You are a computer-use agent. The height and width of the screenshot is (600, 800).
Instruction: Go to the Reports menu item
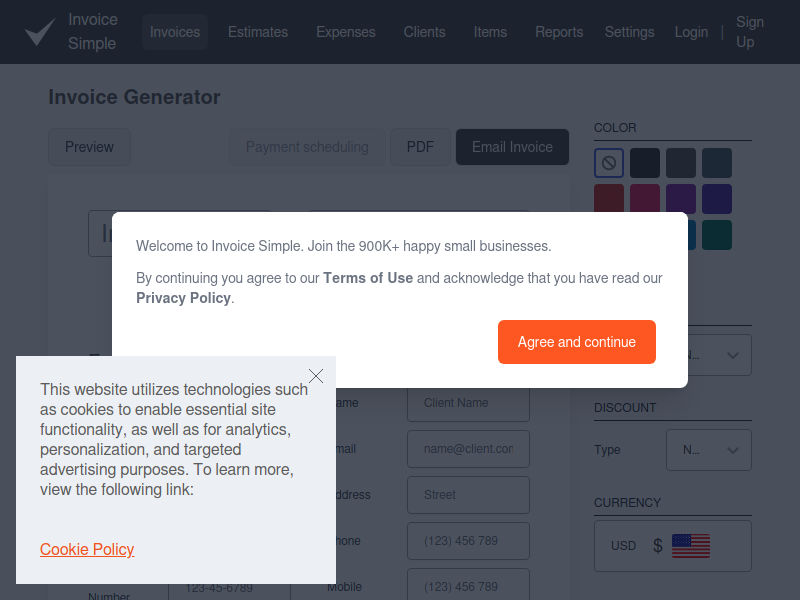click(559, 32)
